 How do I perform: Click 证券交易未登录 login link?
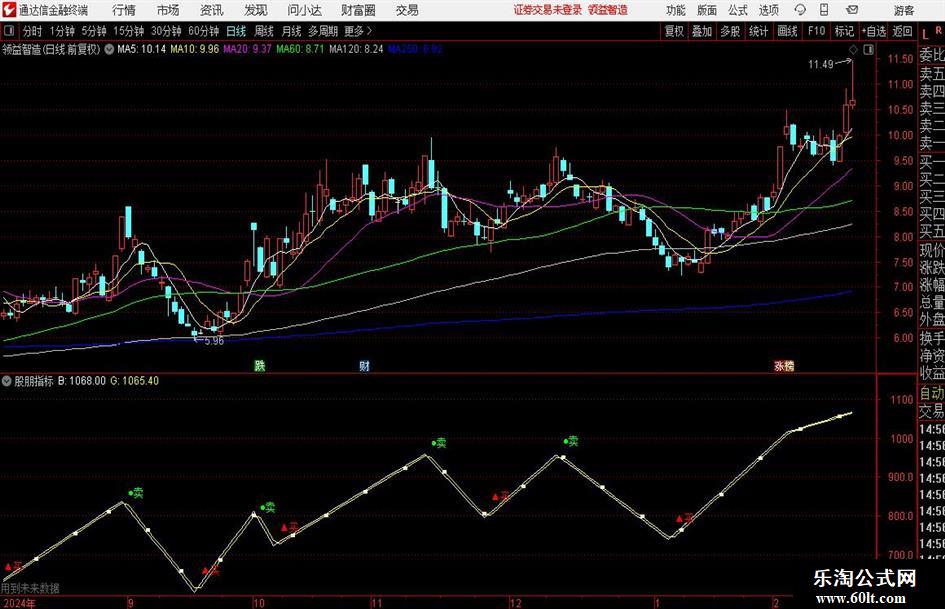[x=548, y=10]
